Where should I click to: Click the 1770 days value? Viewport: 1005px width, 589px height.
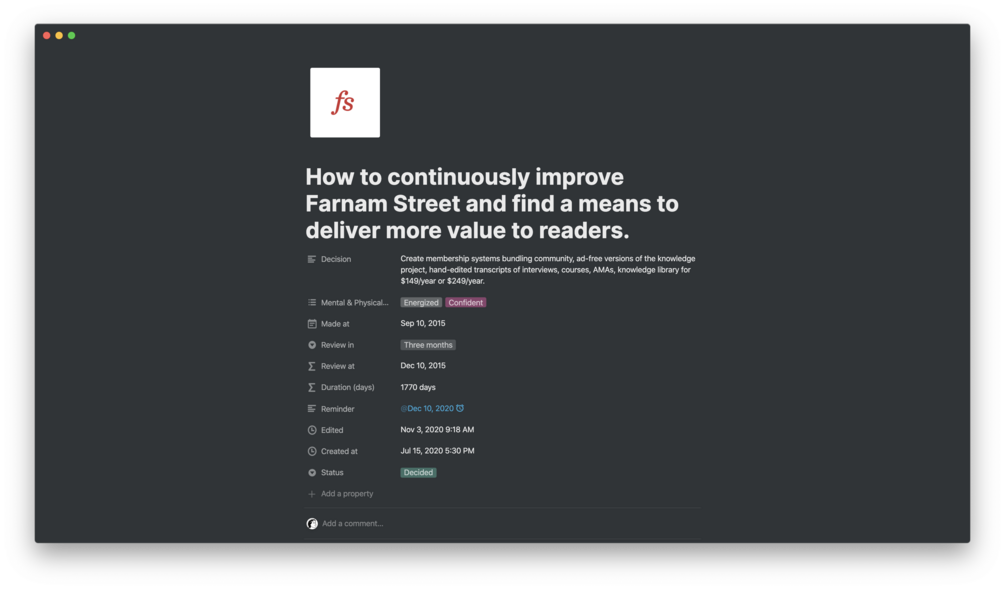pos(418,387)
